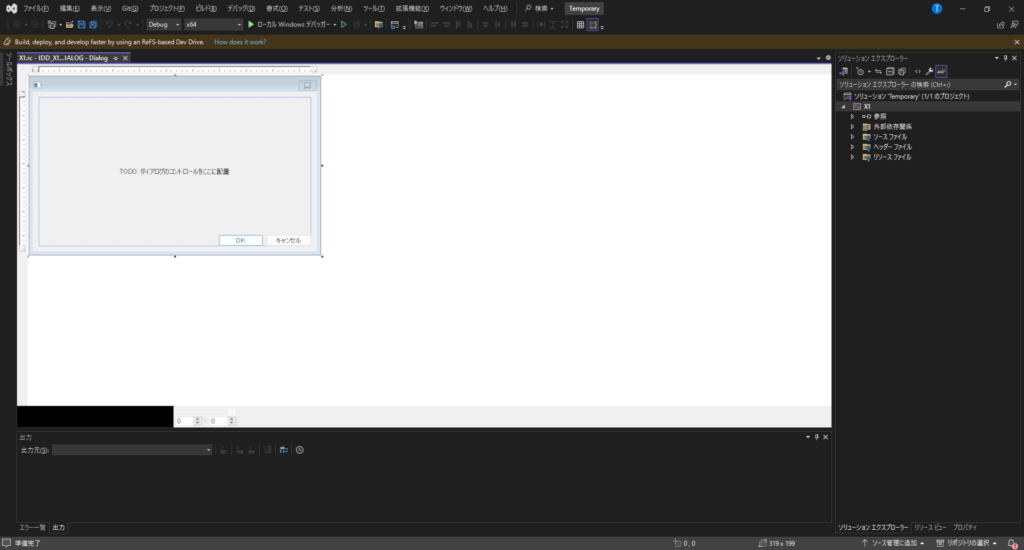Open the x64 platform dropdown
Screen dimensions: 1024x550
click(213, 24)
